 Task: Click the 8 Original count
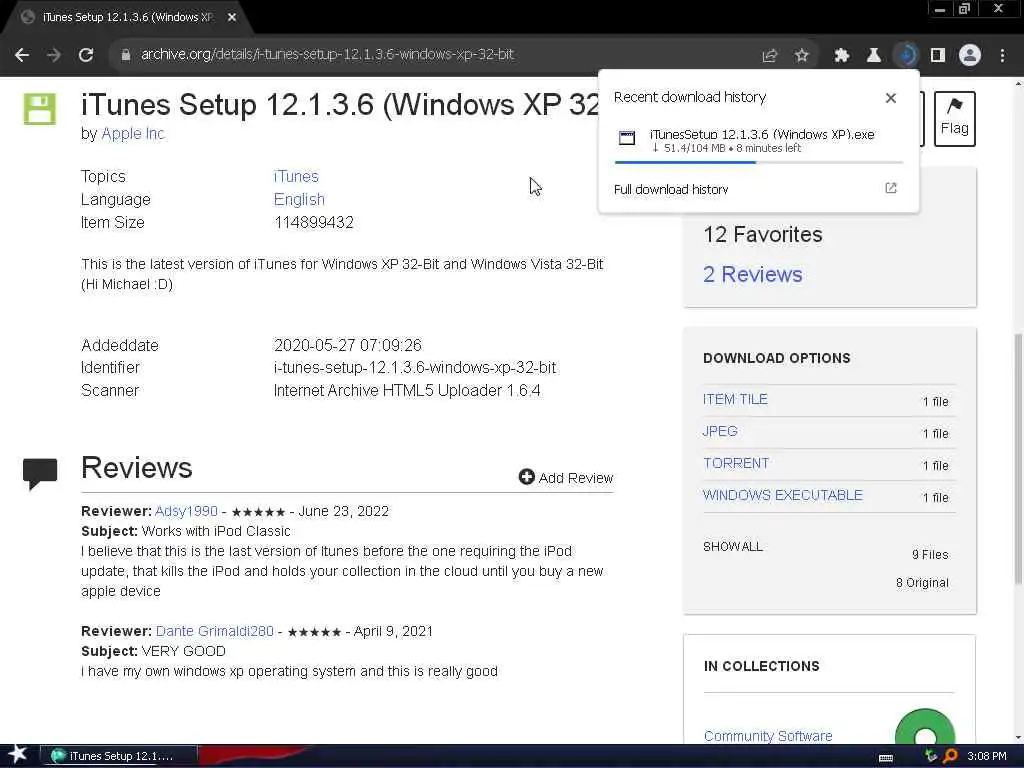point(922,583)
